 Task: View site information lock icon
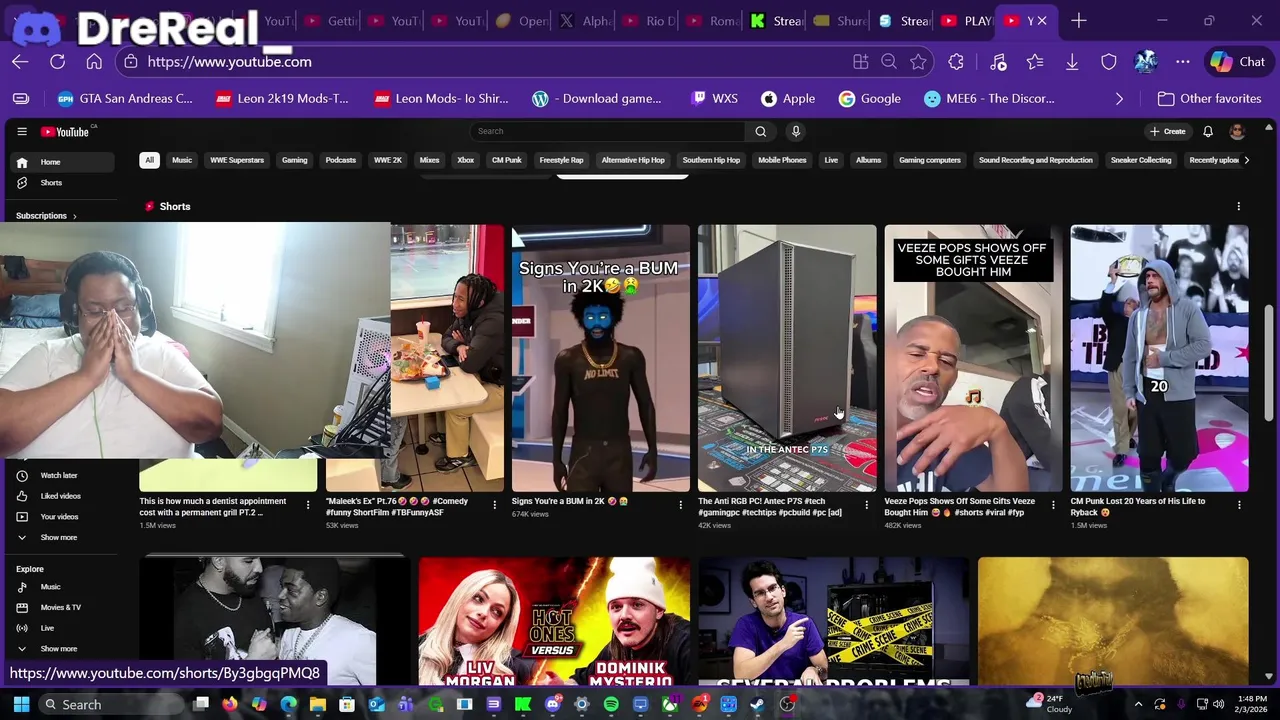point(131,62)
